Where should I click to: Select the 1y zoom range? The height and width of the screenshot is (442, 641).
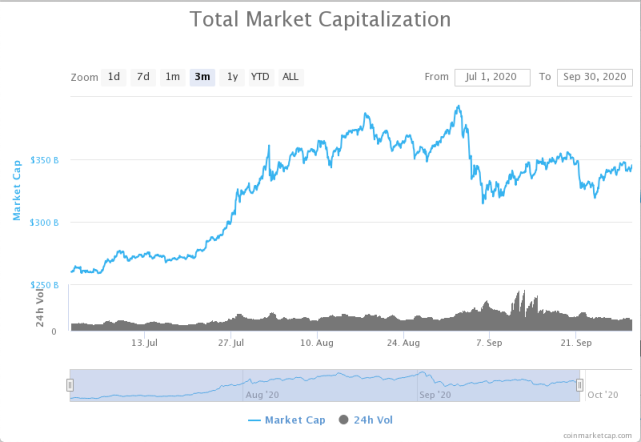point(232,77)
